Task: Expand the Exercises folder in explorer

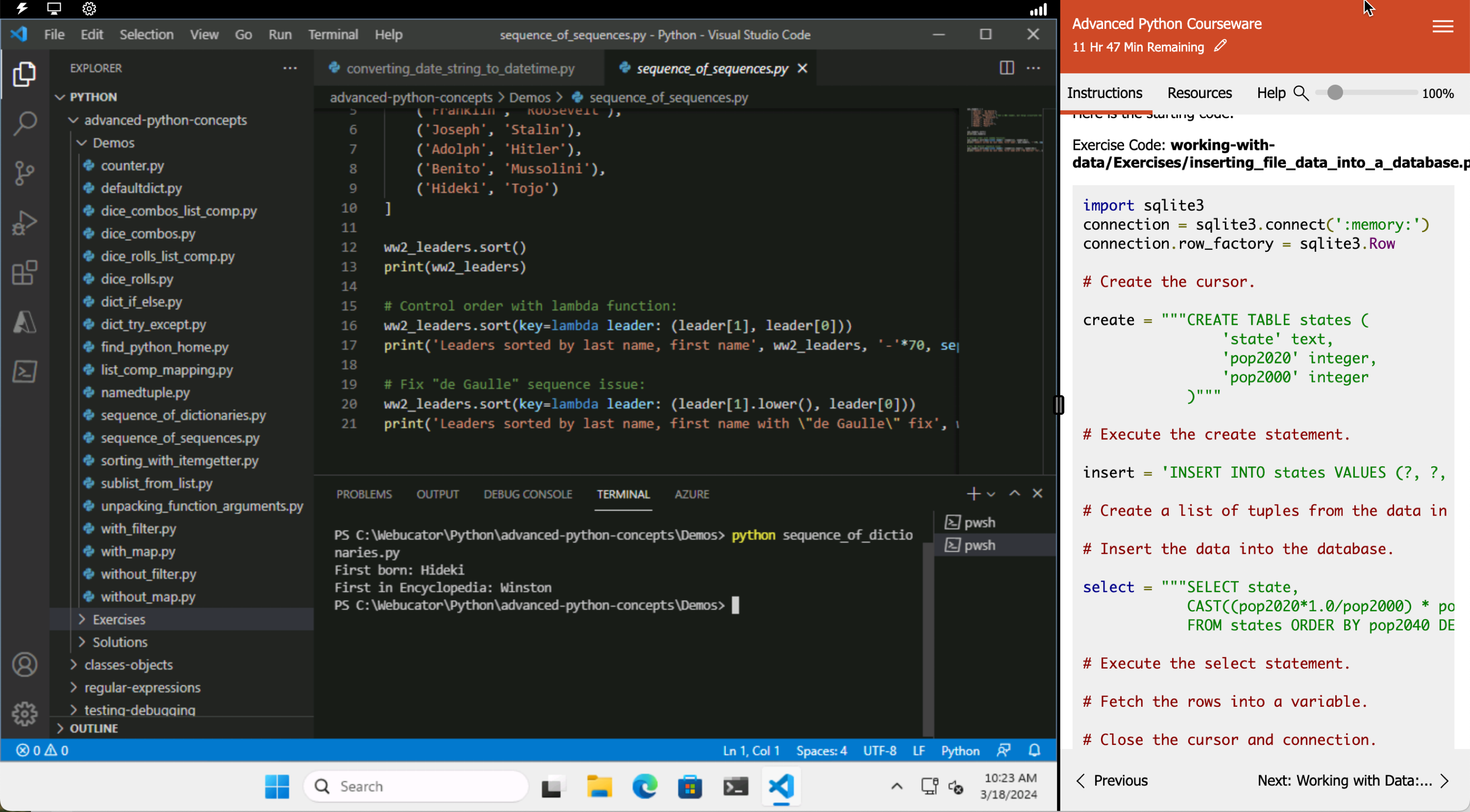Action: coord(120,619)
